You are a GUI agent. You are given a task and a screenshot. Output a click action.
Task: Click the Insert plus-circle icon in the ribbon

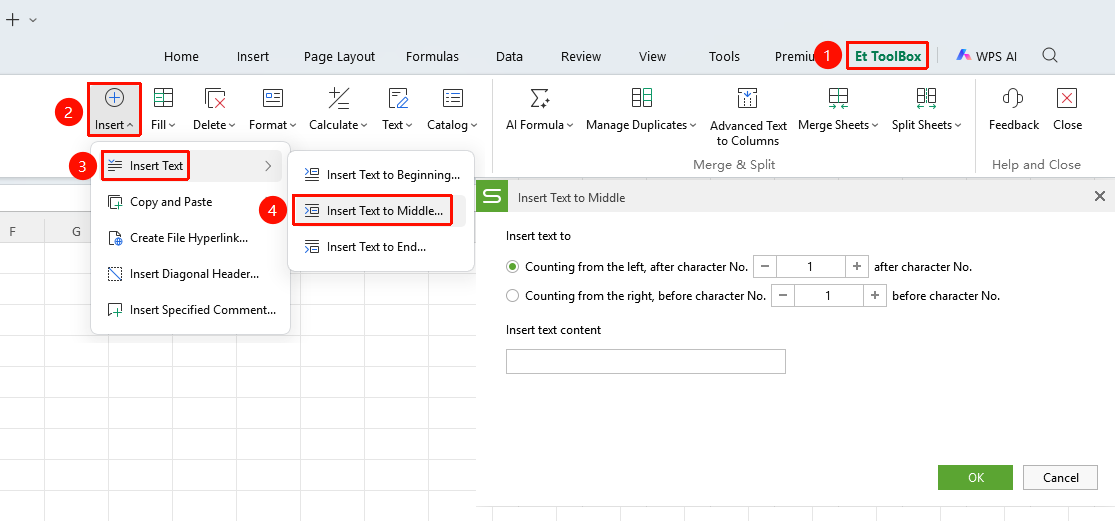[x=114, y=98]
